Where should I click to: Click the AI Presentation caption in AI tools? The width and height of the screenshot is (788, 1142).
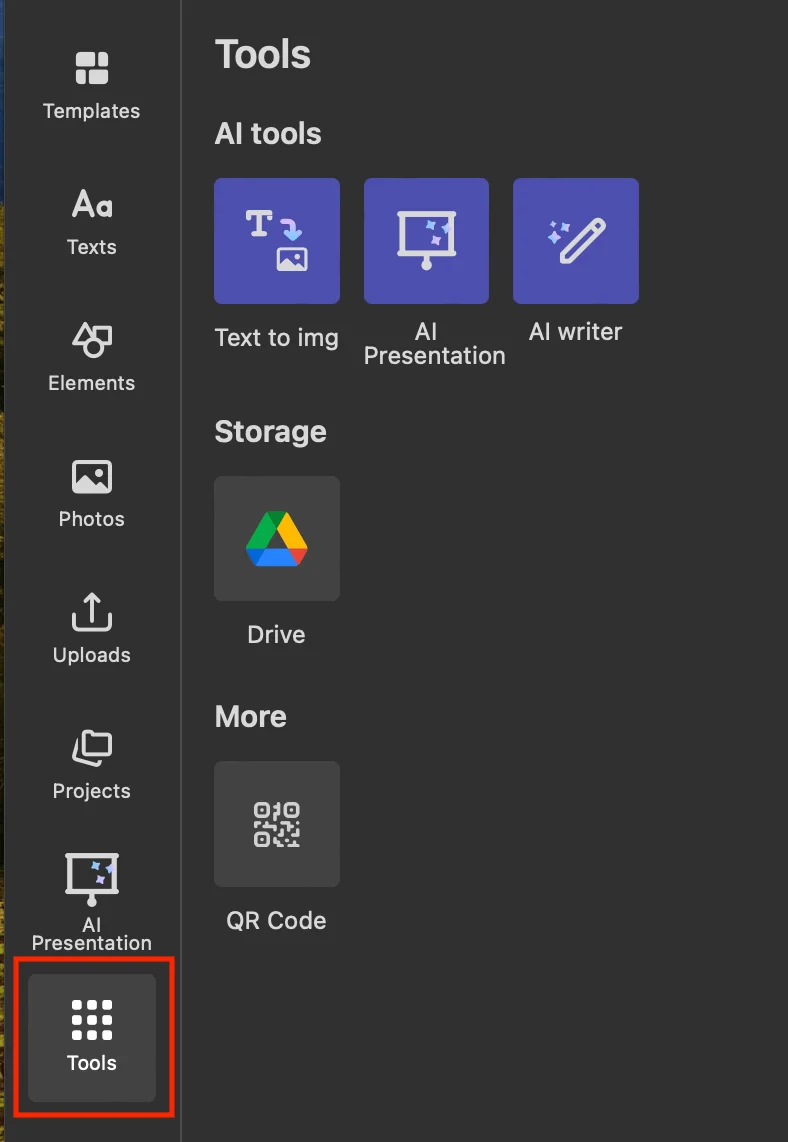pos(434,344)
